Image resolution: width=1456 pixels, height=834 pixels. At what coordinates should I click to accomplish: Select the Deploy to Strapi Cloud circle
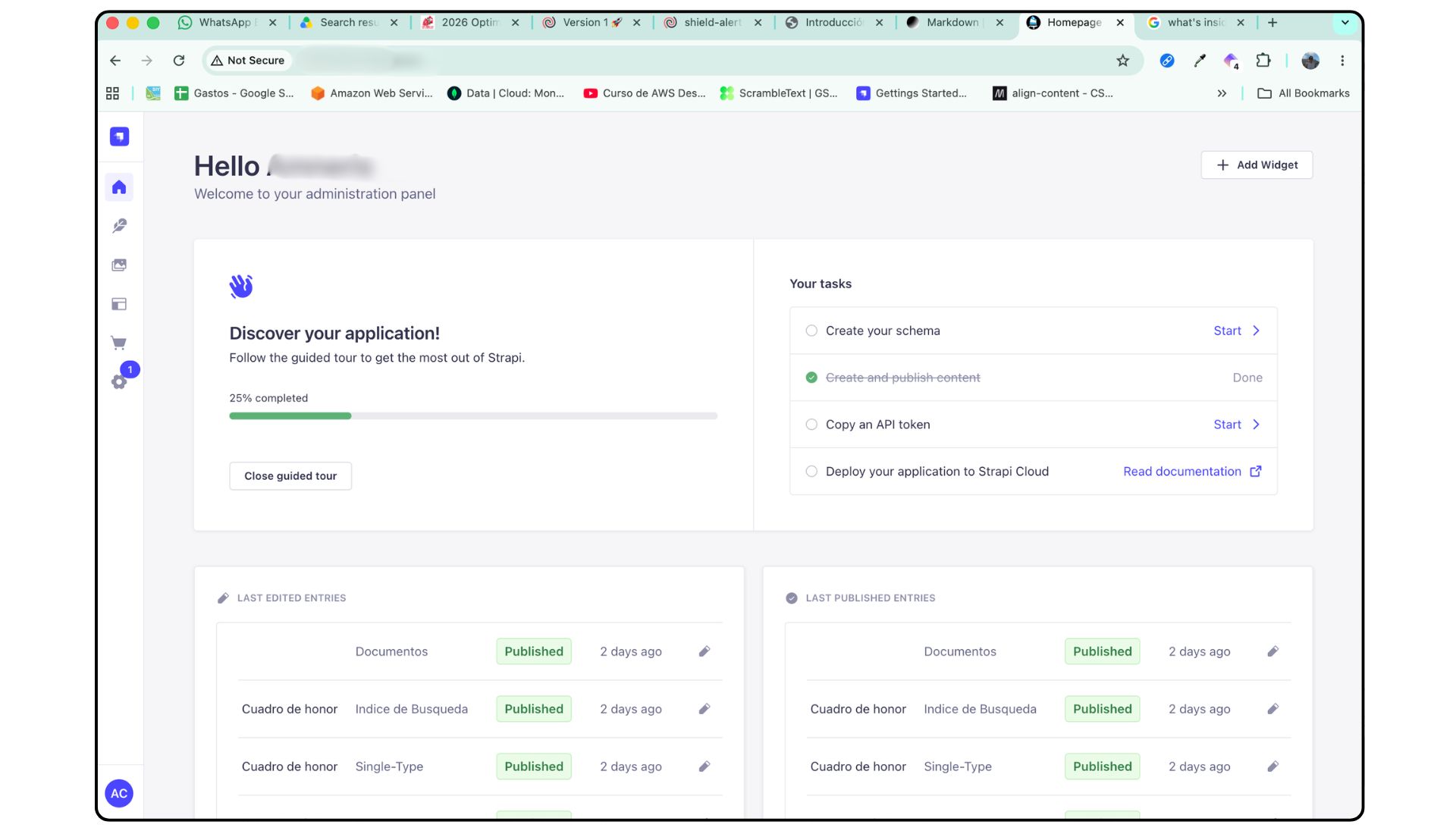(811, 472)
